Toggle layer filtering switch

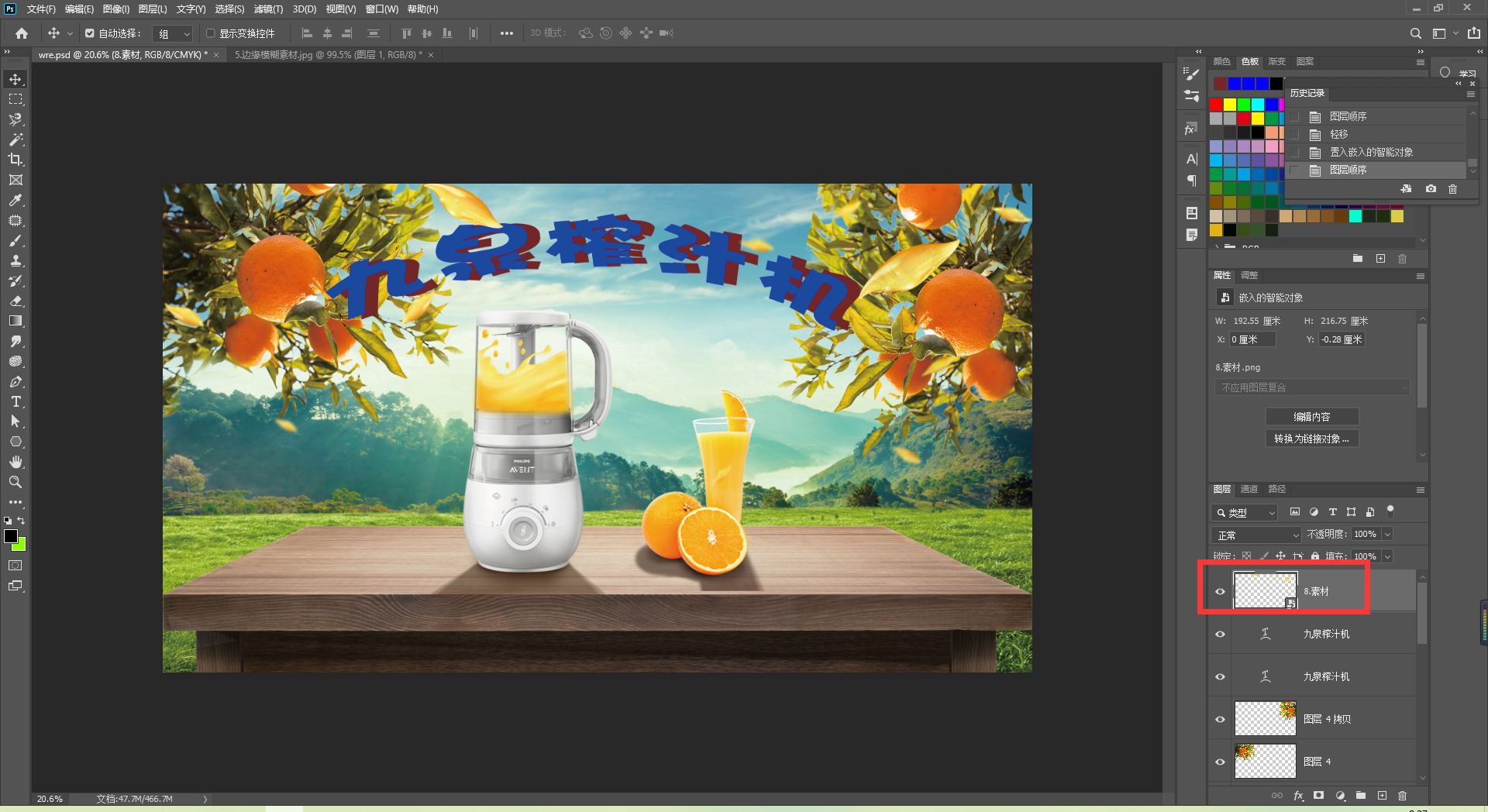1390,511
